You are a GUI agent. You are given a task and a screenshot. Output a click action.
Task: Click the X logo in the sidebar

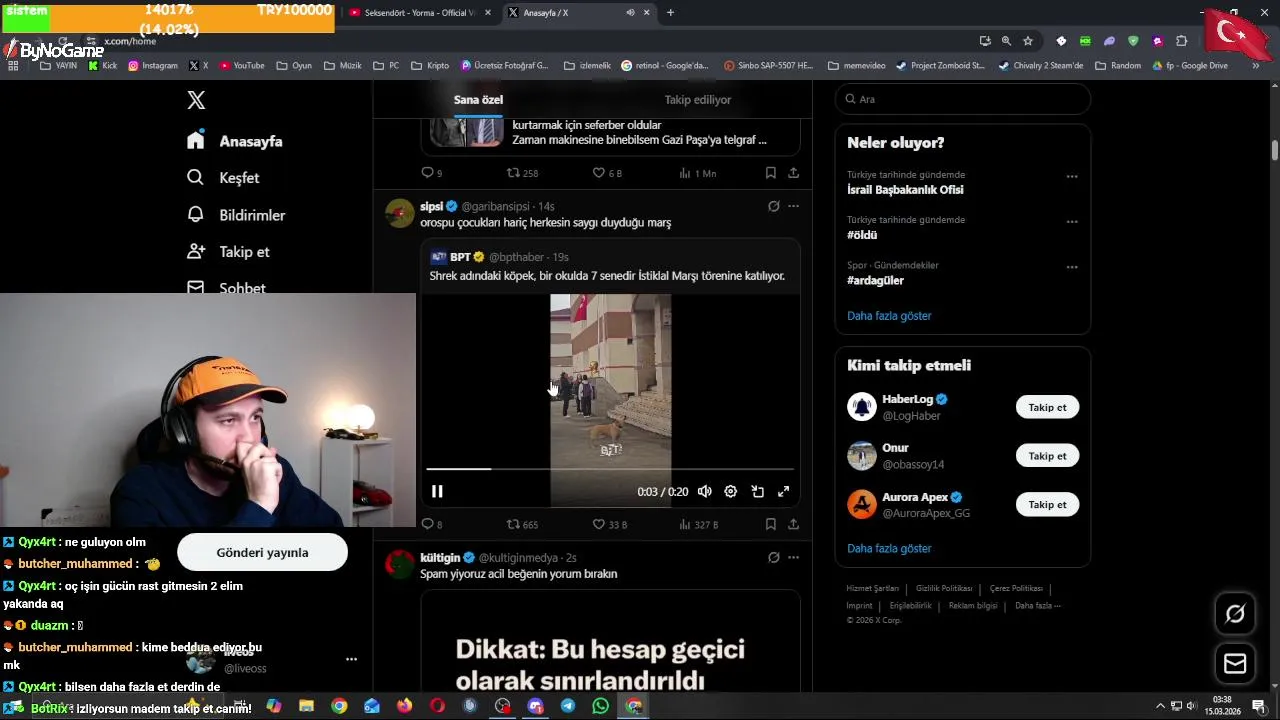pos(196,100)
